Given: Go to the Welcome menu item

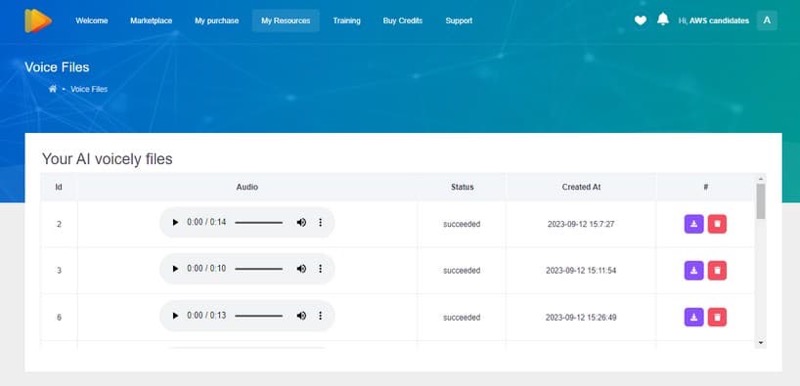Looking at the screenshot, I should coord(92,21).
